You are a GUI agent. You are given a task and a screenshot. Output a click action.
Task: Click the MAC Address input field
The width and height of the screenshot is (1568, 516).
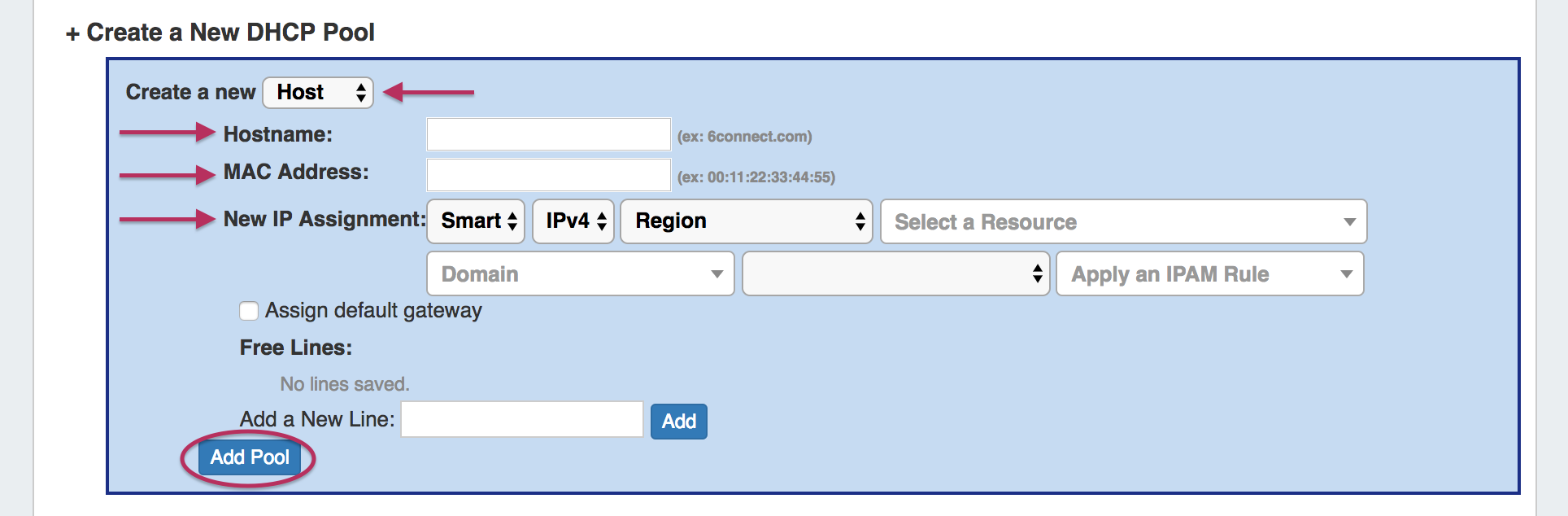tap(548, 175)
